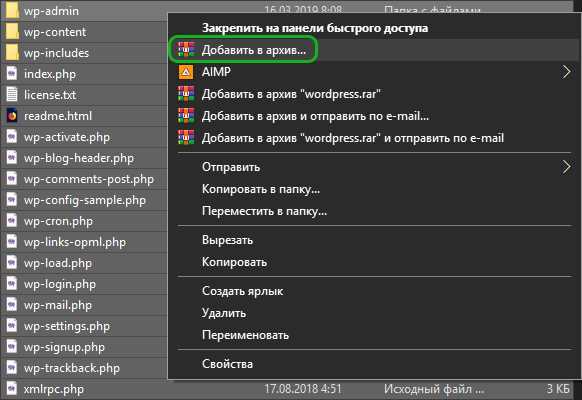The height and width of the screenshot is (400, 582).
Task: Select the readme.html file name
Action: (58, 116)
